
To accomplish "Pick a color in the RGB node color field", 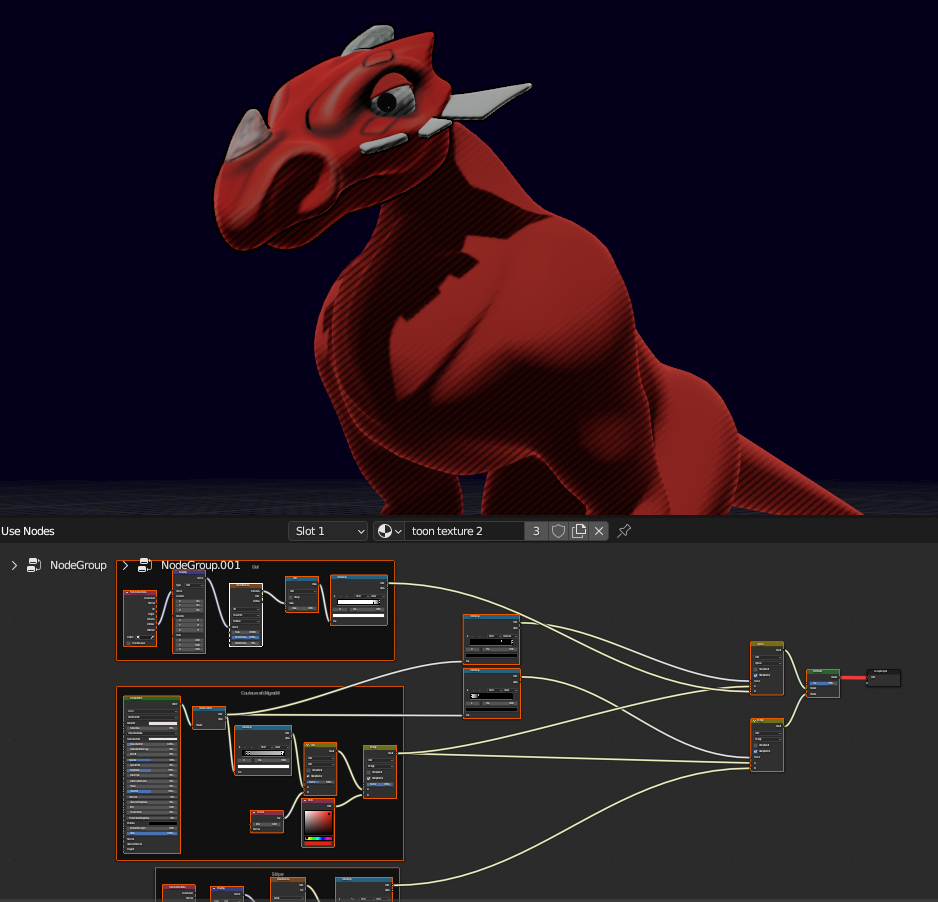I will click(318, 823).
